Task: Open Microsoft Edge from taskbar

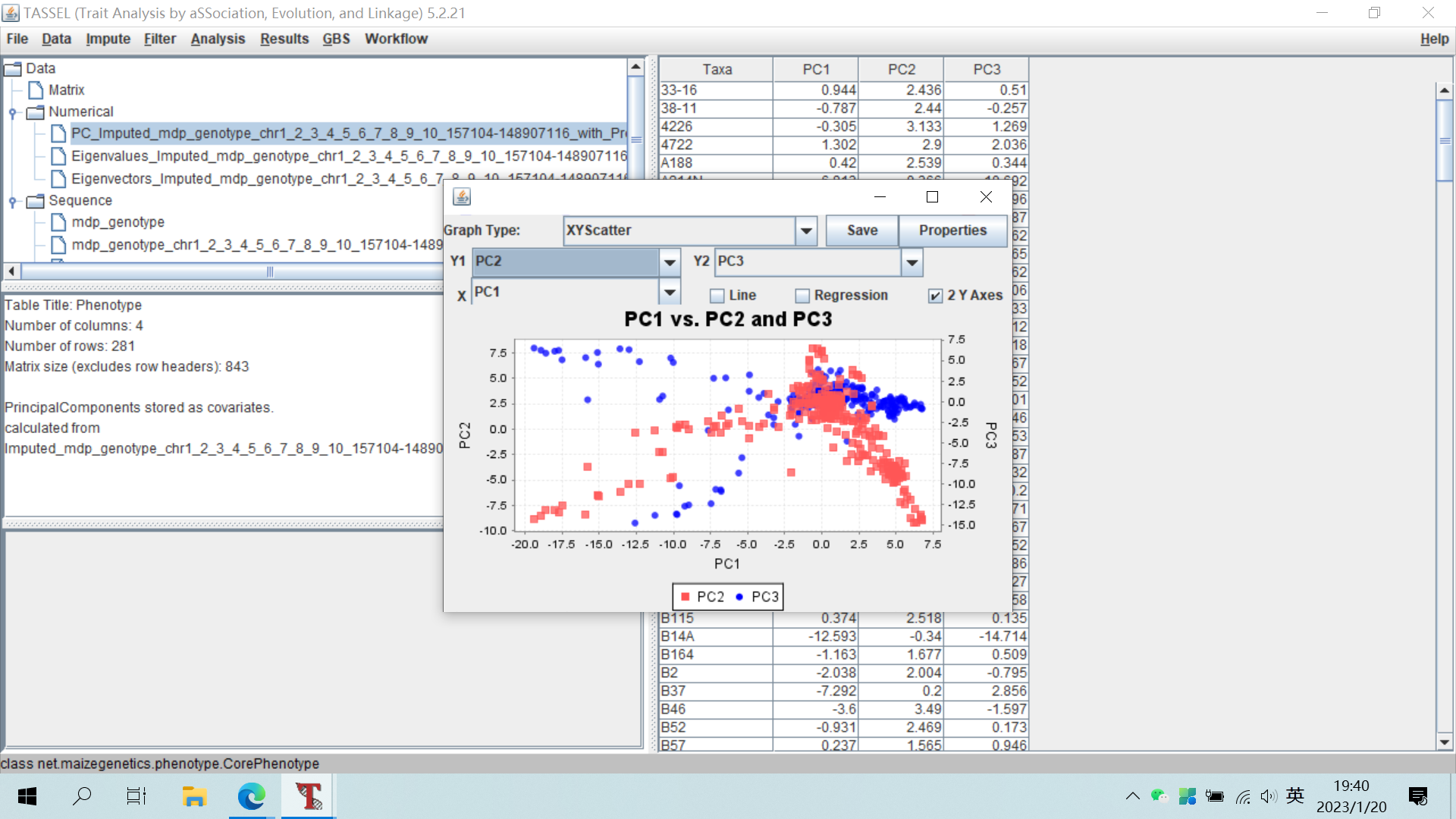Action: [251, 796]
